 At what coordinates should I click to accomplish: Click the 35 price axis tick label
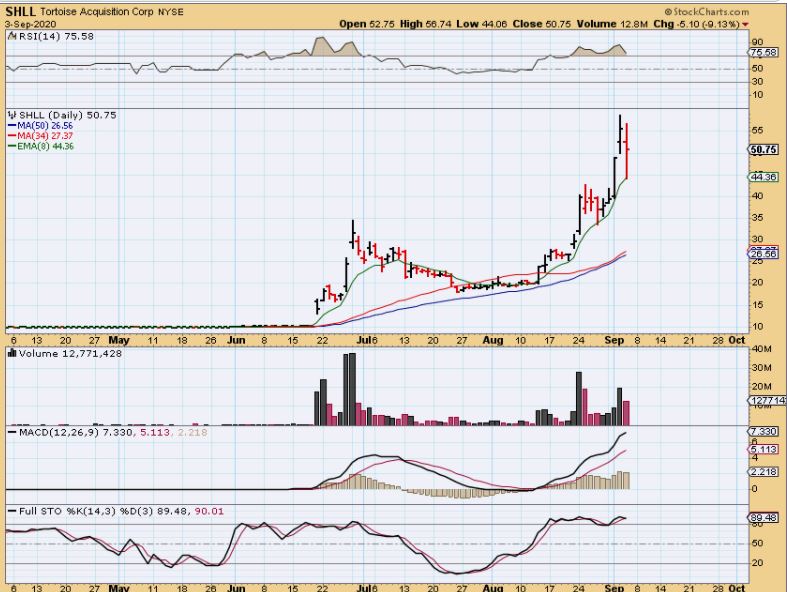pos(757,218)
